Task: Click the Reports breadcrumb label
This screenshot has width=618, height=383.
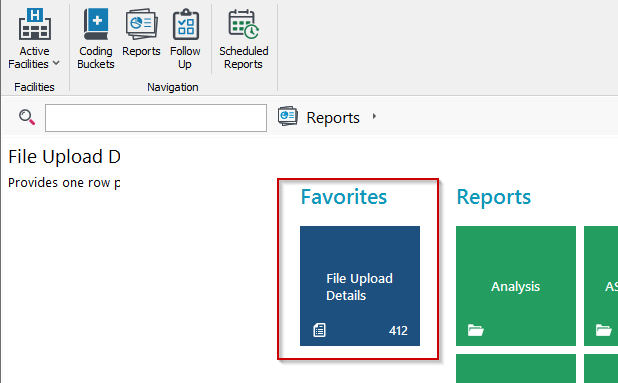Action: tap(333, 118)
